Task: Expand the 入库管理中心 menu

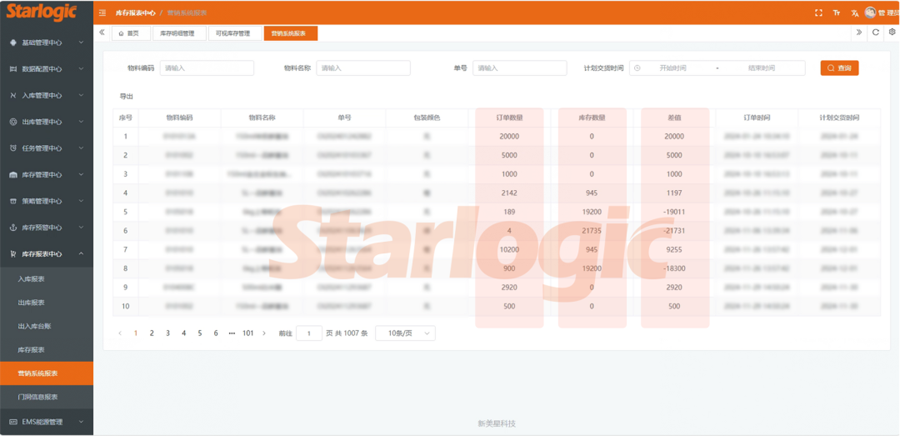Action: pyautogui.click(x=46, y=95)
